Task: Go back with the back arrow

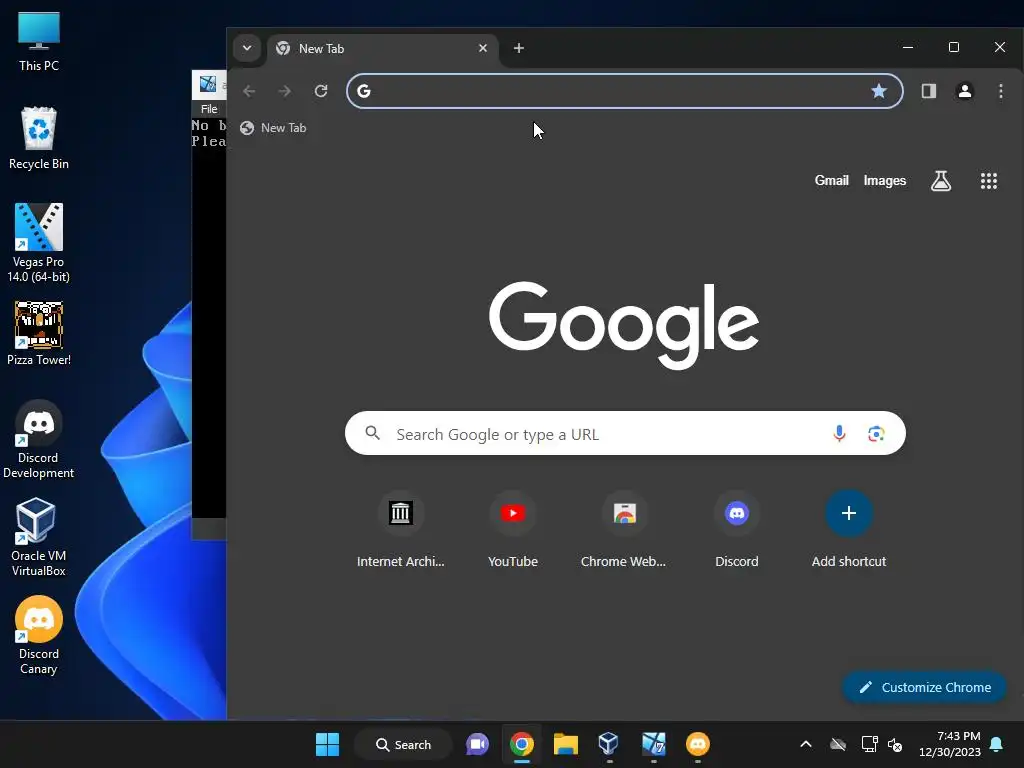Action: (x=249, y=91)
